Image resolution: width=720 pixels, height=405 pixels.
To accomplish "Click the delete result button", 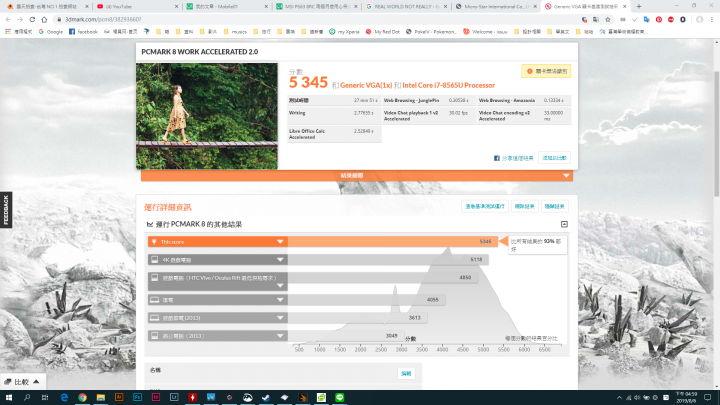I will click(524, 206).
